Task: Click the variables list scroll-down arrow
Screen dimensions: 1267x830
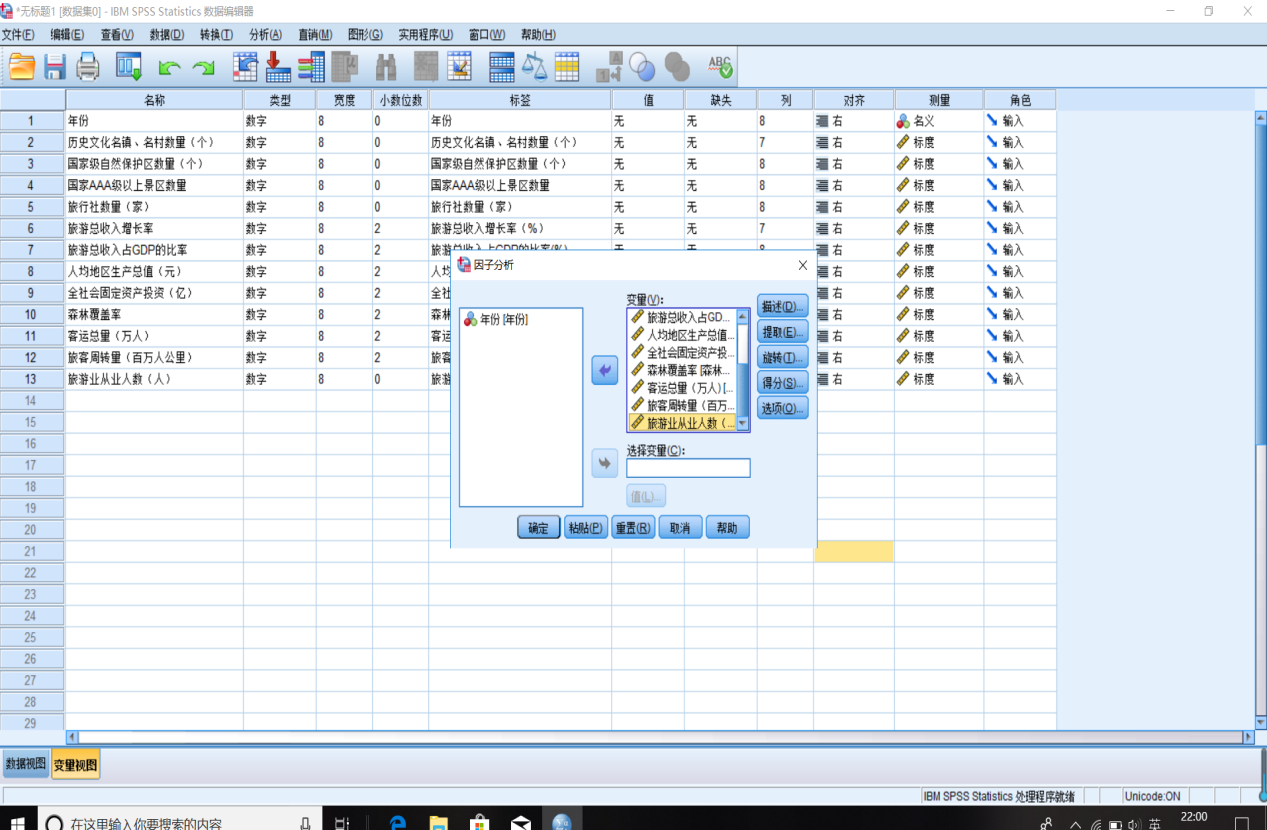Action: click(x=743, y=424)
